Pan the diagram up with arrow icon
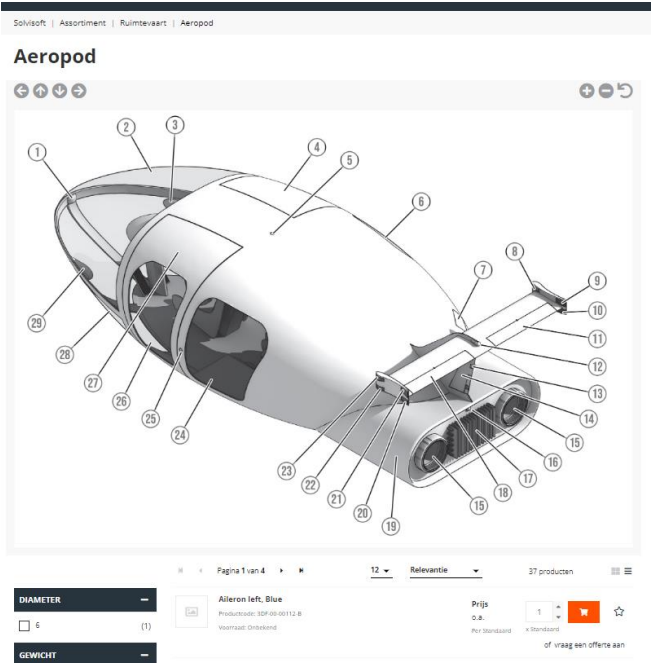Viewport: 651px width, 669px height. [x=41, y=91]
